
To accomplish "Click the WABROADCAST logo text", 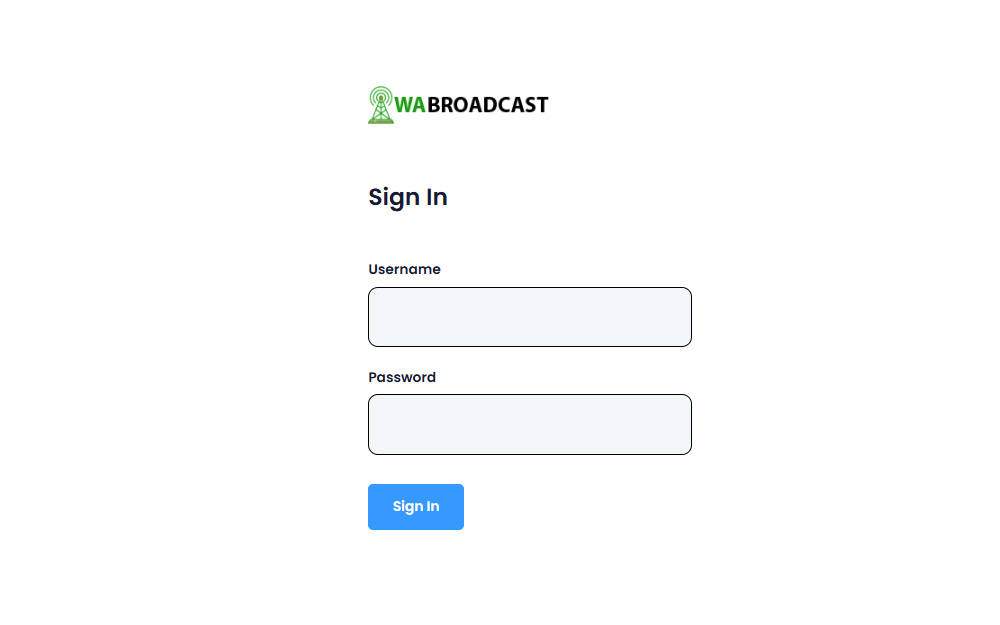I will [x=471, y=105].
